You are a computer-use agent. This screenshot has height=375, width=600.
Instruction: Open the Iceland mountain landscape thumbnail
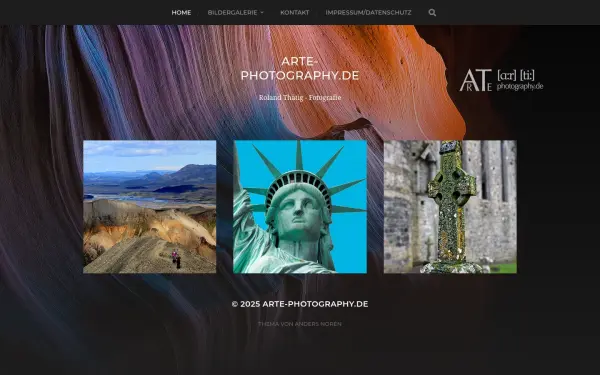[150, 207]
